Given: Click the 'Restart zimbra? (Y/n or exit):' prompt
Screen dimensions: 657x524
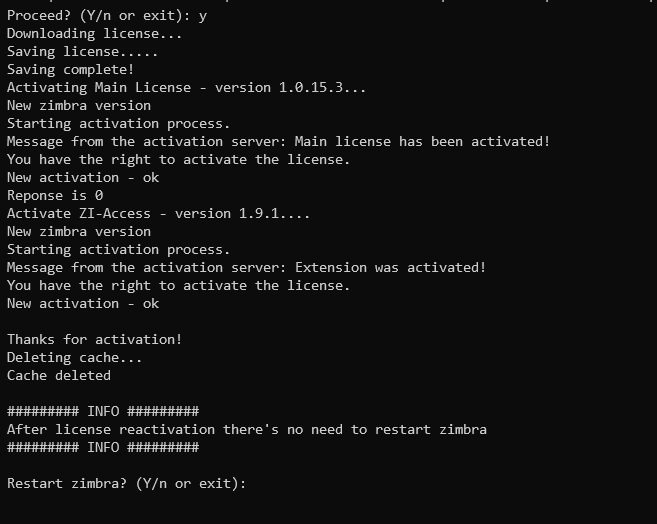Looking at the screenshot, I should coord(127,483).
